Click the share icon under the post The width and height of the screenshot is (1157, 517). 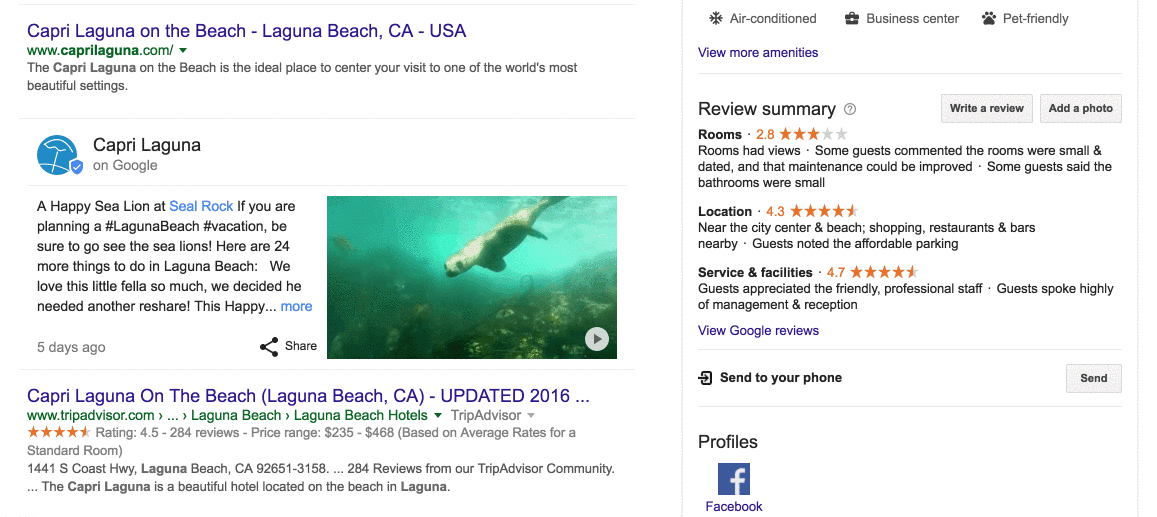[x=269, y=347]
